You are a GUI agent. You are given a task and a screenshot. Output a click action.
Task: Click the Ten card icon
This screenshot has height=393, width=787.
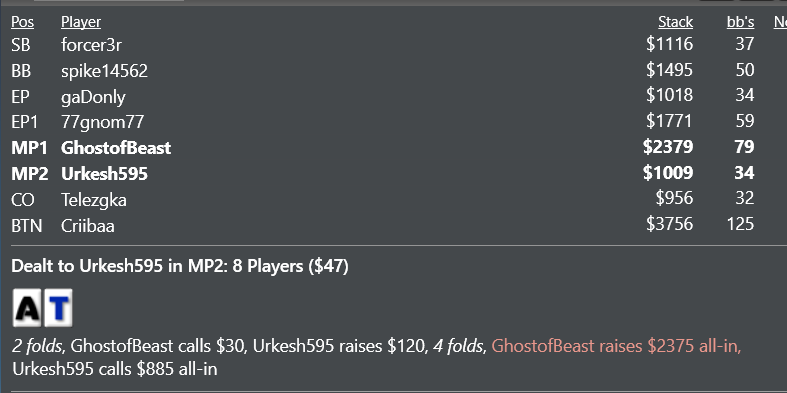point(58,308)
